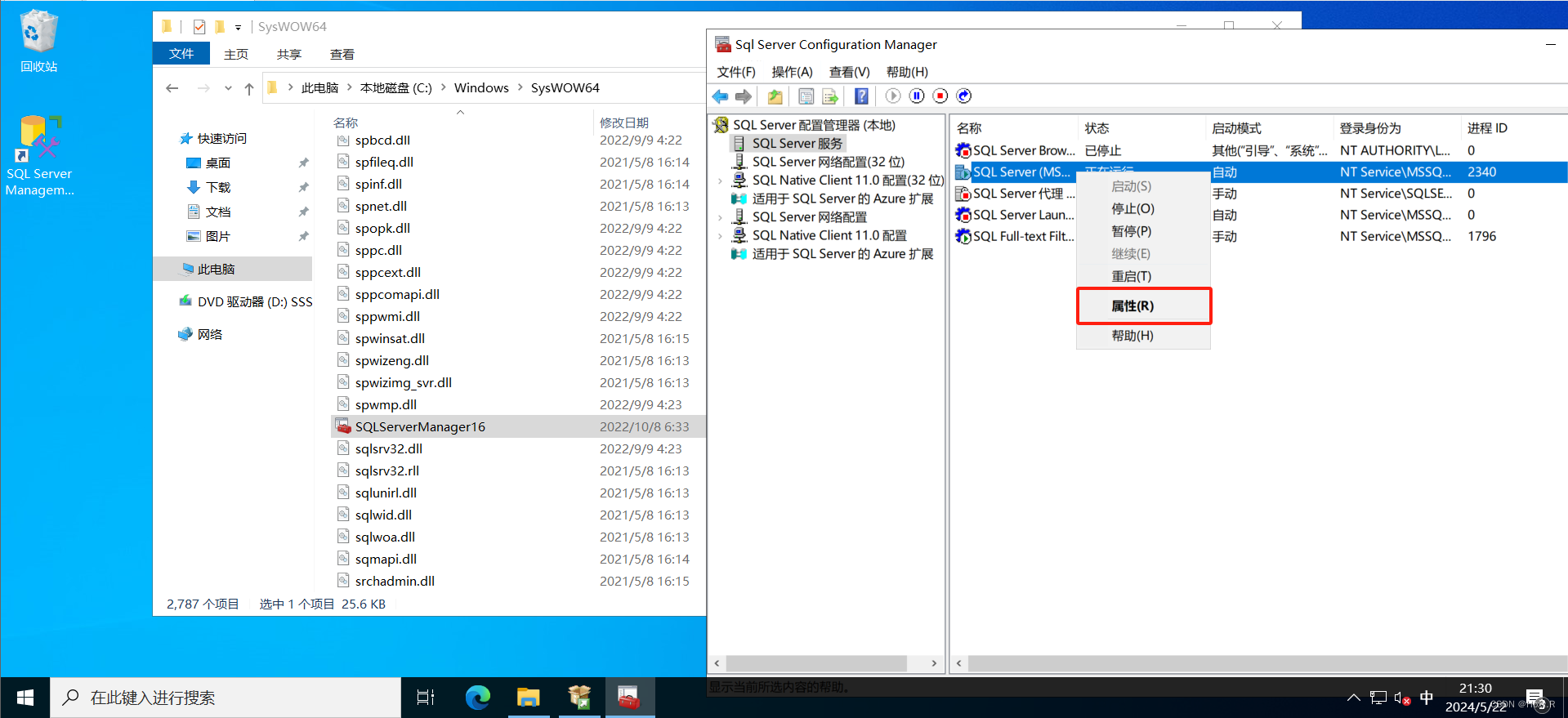The image size is (1568, 718).
Task: Open File Explorer from the taskbar
Action: pyautogui.click(x=528, y=698)
